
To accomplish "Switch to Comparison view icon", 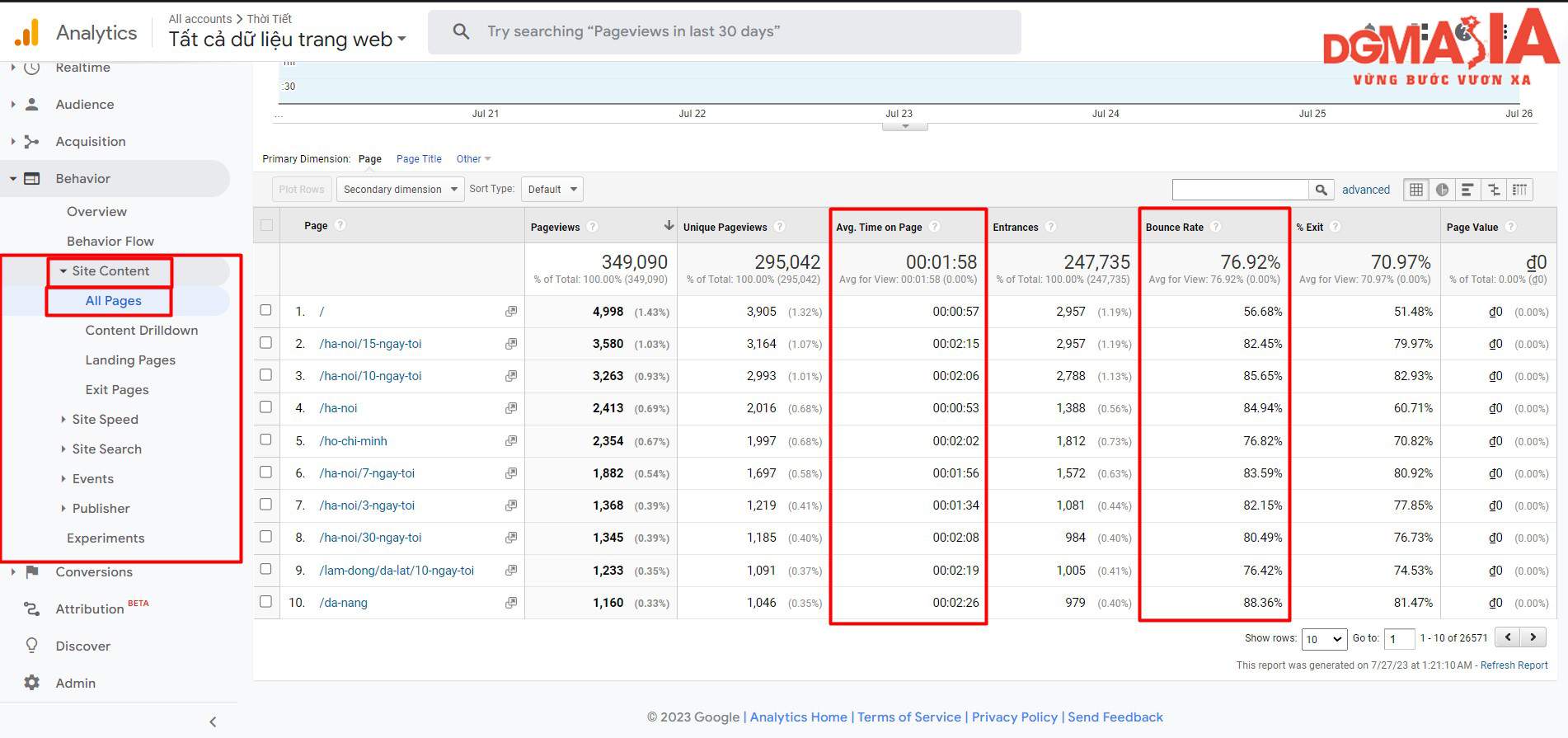I will click(x=1494, y=190).
